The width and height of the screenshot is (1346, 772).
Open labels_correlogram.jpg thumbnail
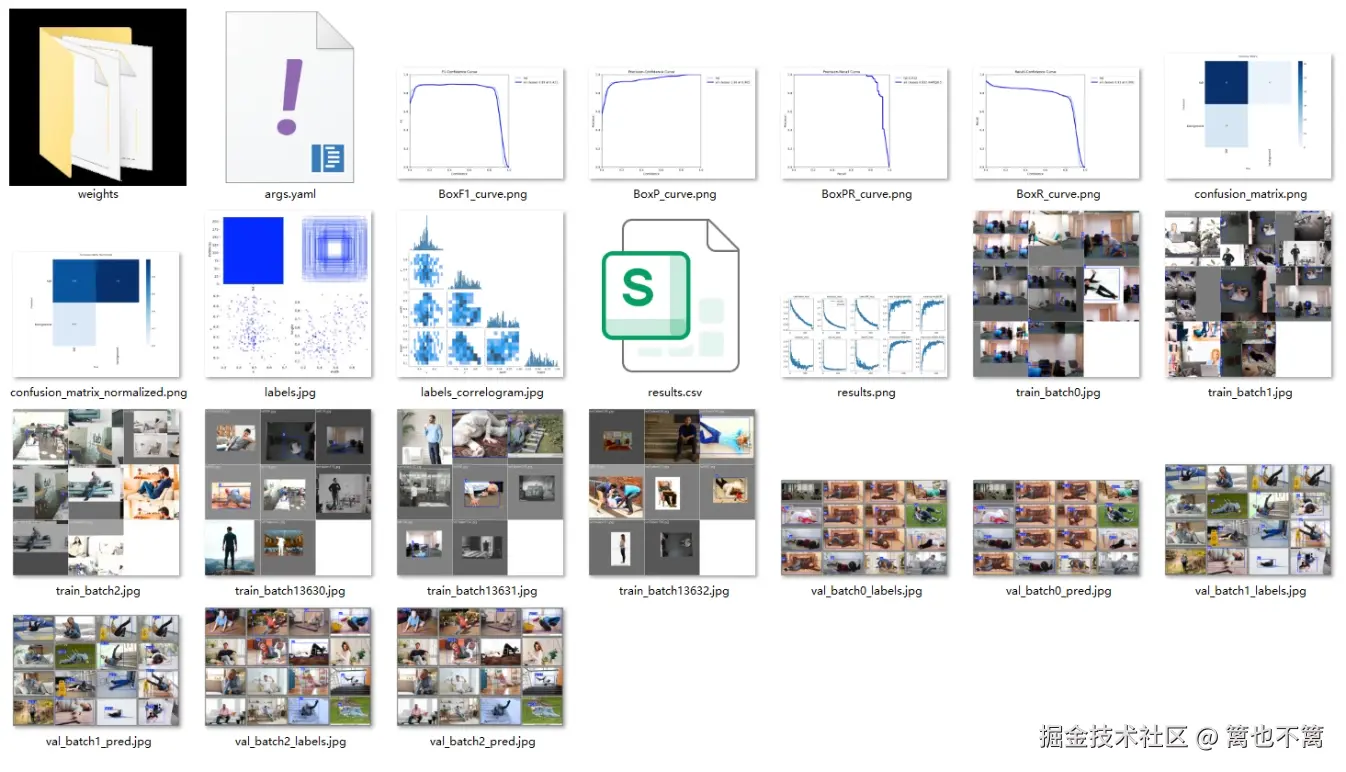pyautogui.click(x=481, y=294)
